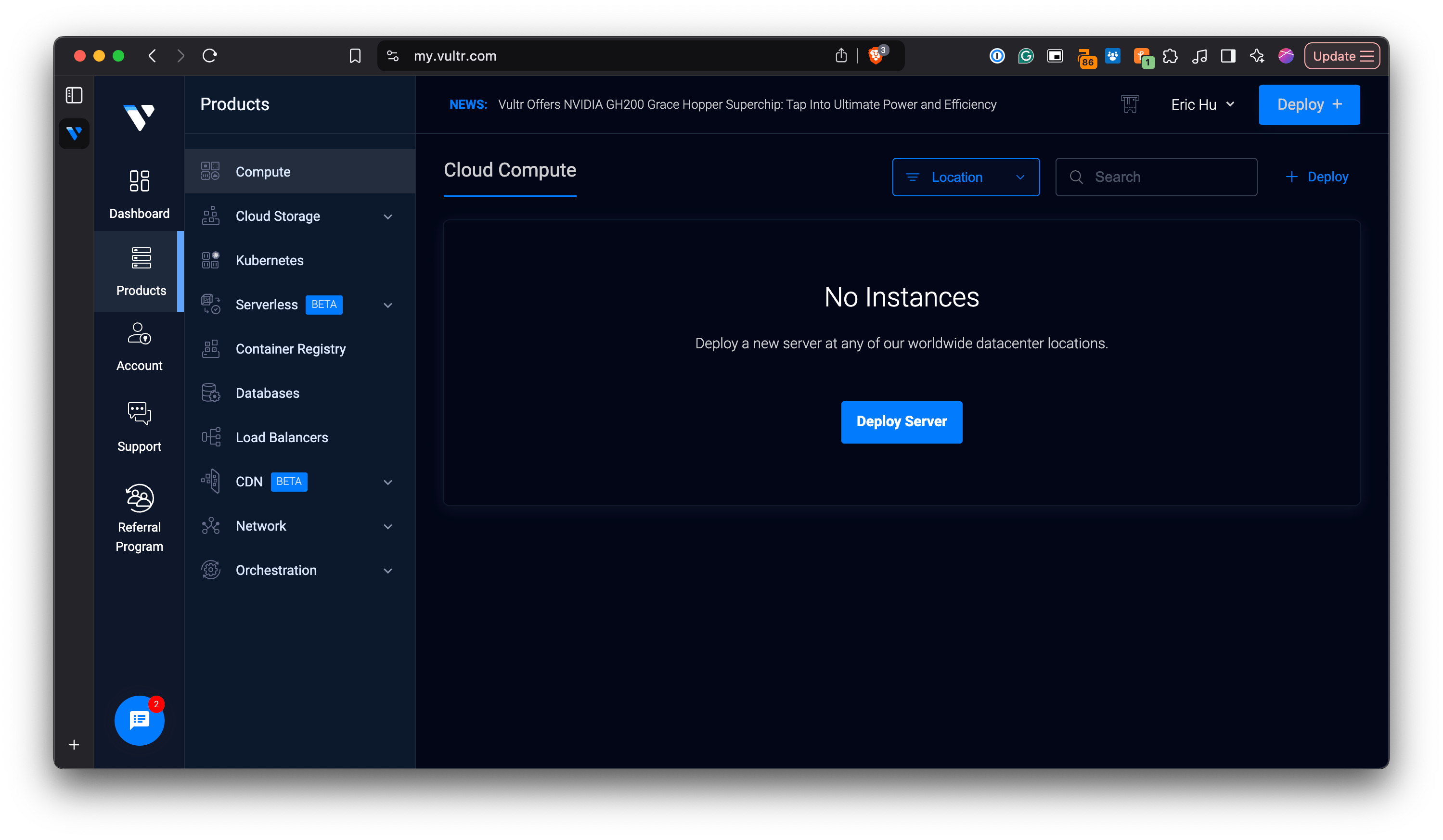Open the Referral Program icon
This screenshot has width=1443, height=840.
coord(139,498)
